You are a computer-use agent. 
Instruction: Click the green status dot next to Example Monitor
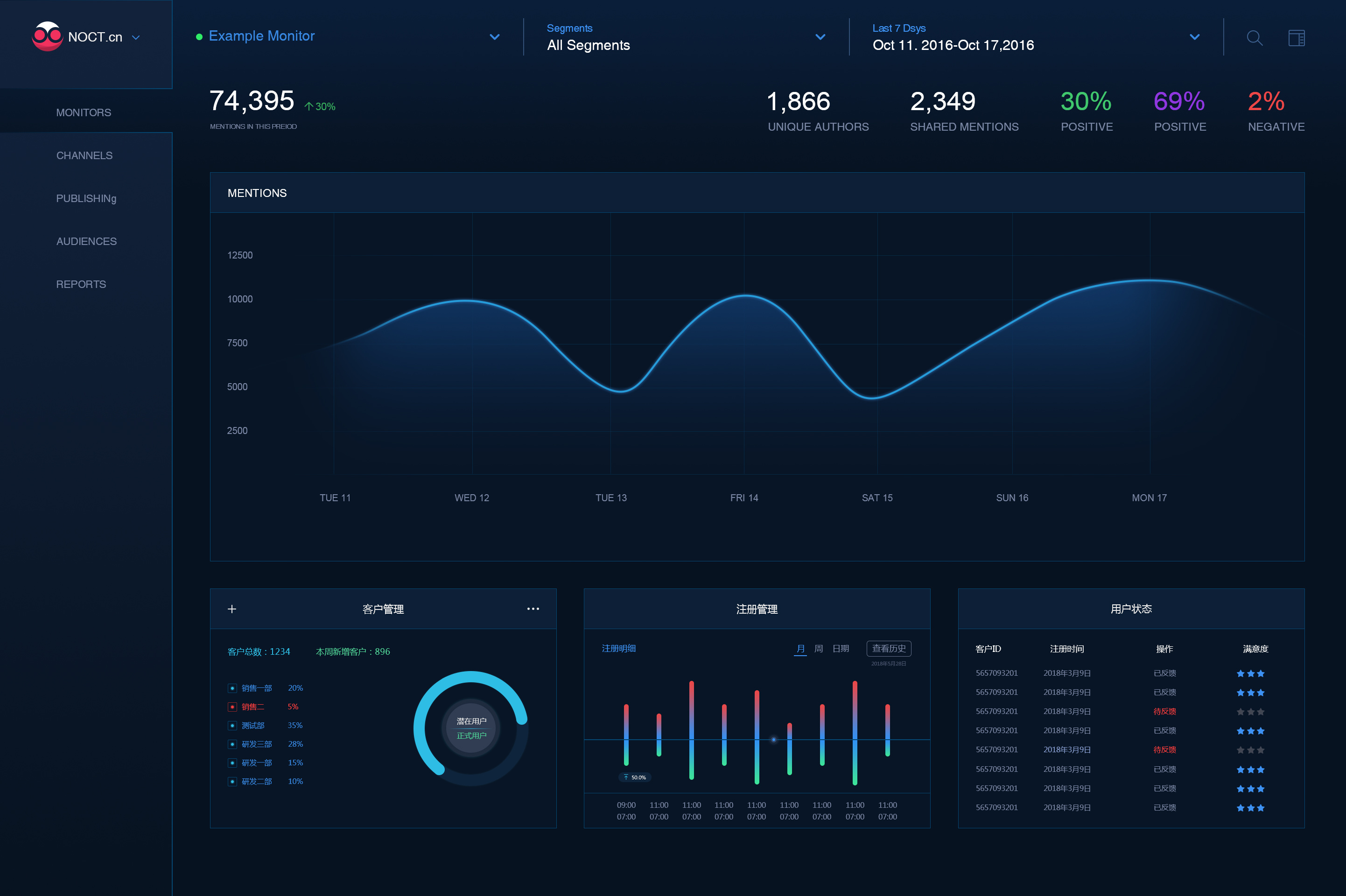(x=199, y=36)
